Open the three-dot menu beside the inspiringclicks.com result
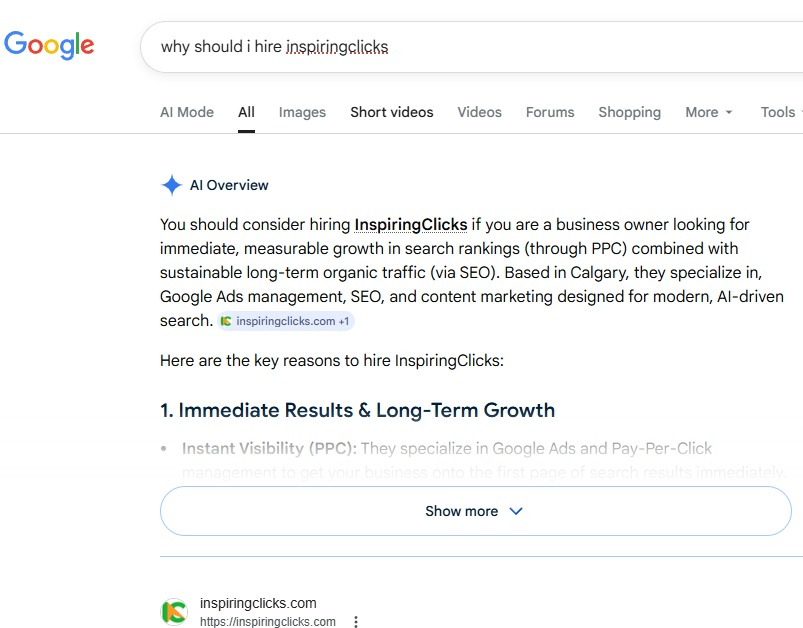Image resolution: width=803 pixels, height=628 pixels. click(356, 621)
